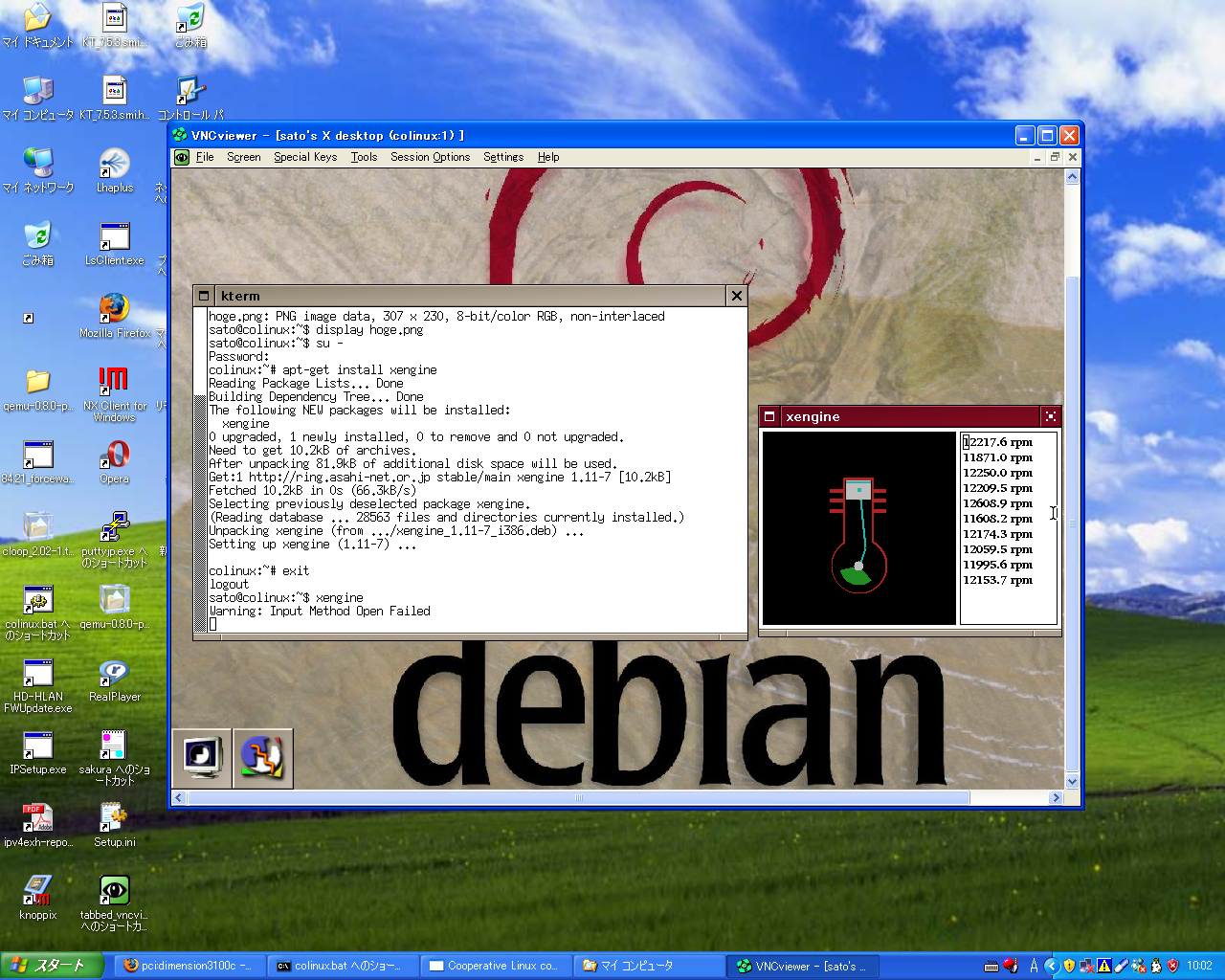Click the VNCviewer eye icon left of File

click(x=182, y=158)
